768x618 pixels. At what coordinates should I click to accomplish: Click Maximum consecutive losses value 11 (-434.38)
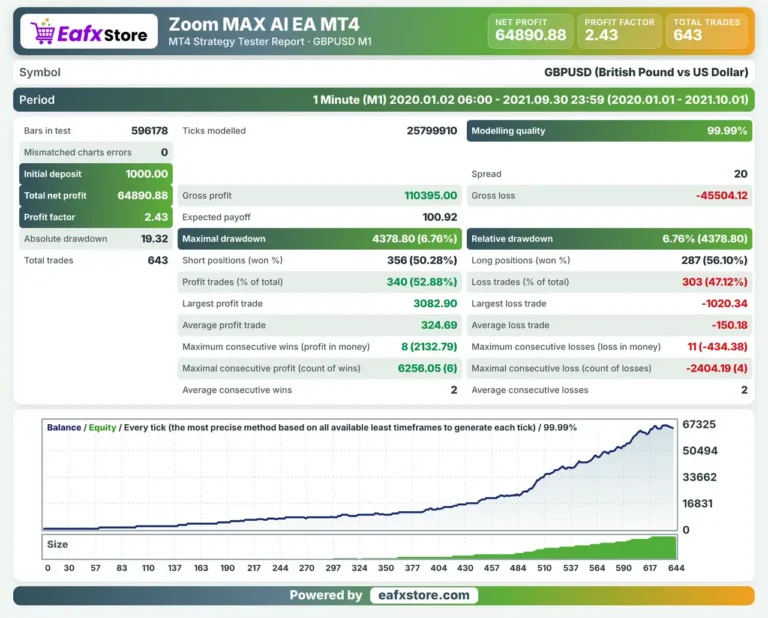click(717, 346)
